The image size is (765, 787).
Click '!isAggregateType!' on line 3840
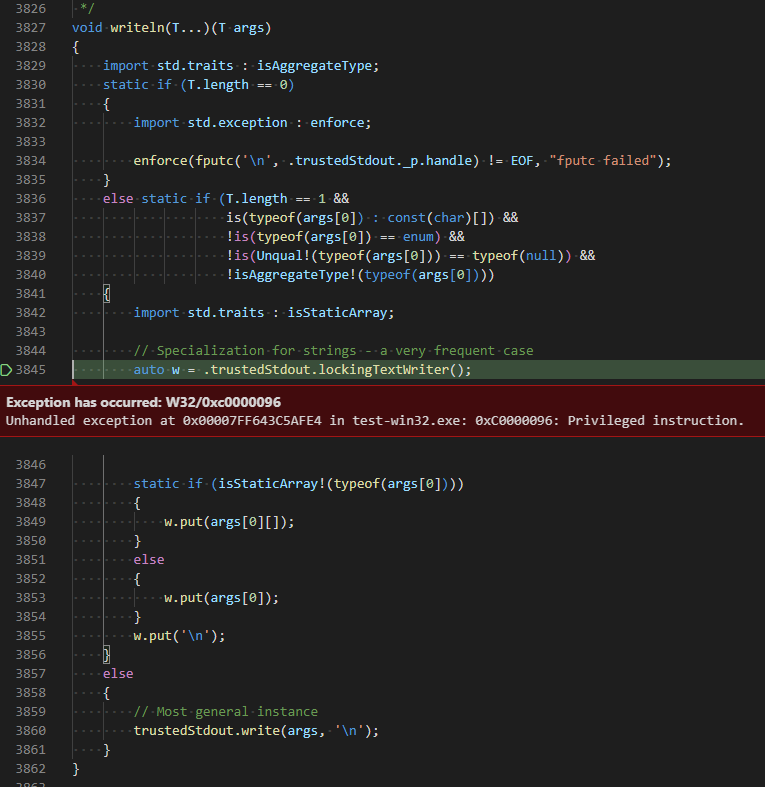click(291, 275)
